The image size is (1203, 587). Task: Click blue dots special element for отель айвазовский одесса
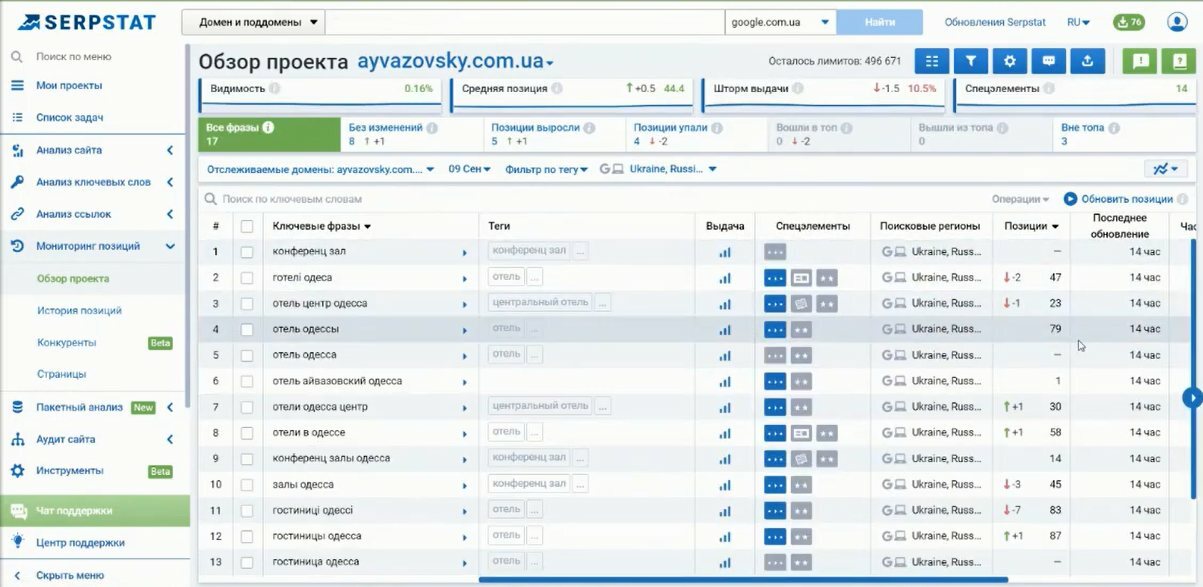click(x=775, y=381)
